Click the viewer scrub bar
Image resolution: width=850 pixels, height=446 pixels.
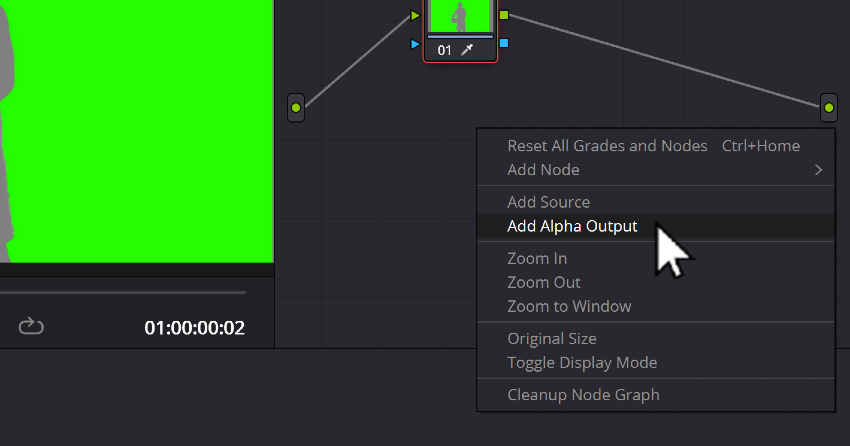click(x=123, y=293)
